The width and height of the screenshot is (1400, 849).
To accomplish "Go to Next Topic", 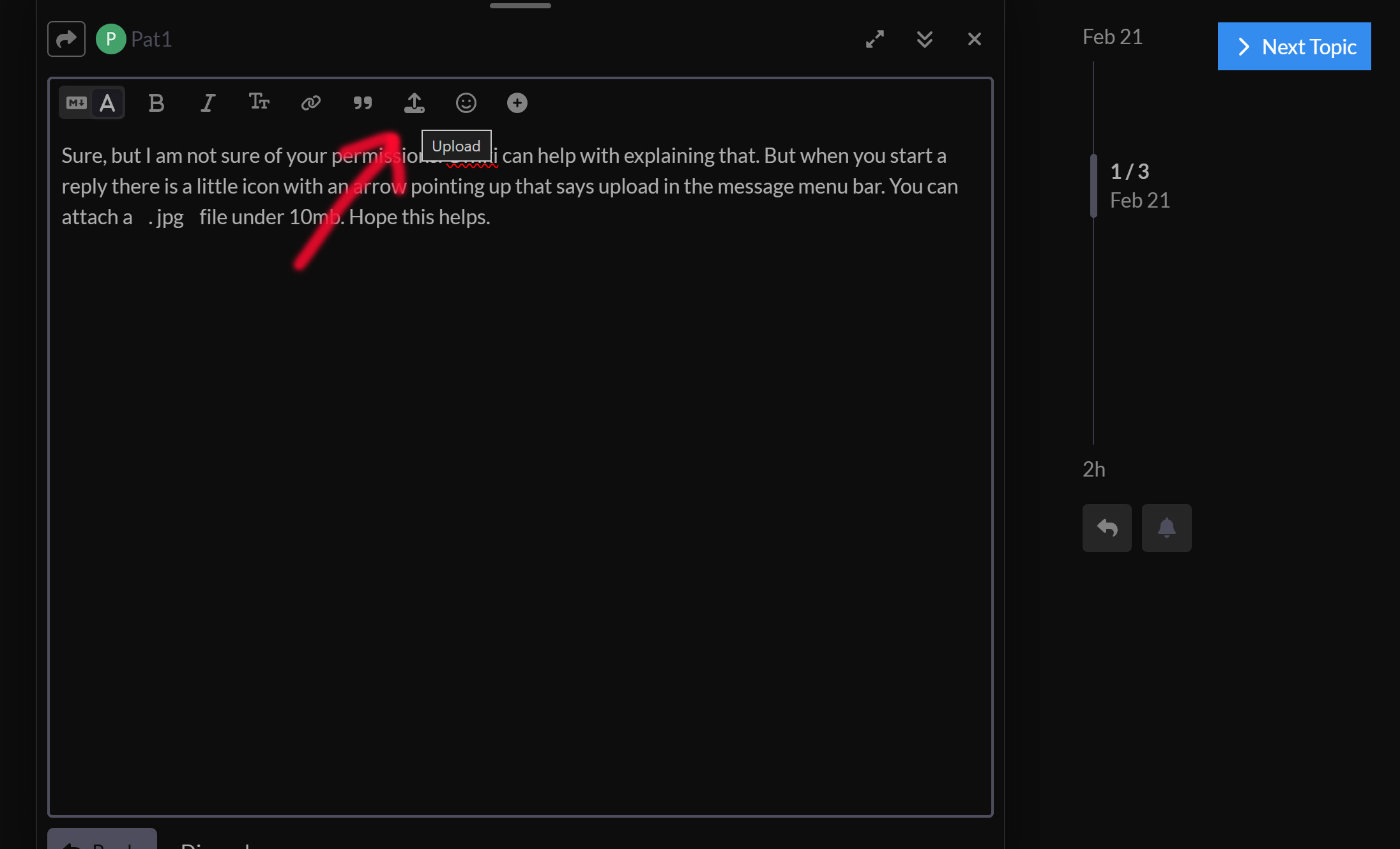I will 1294,47.
